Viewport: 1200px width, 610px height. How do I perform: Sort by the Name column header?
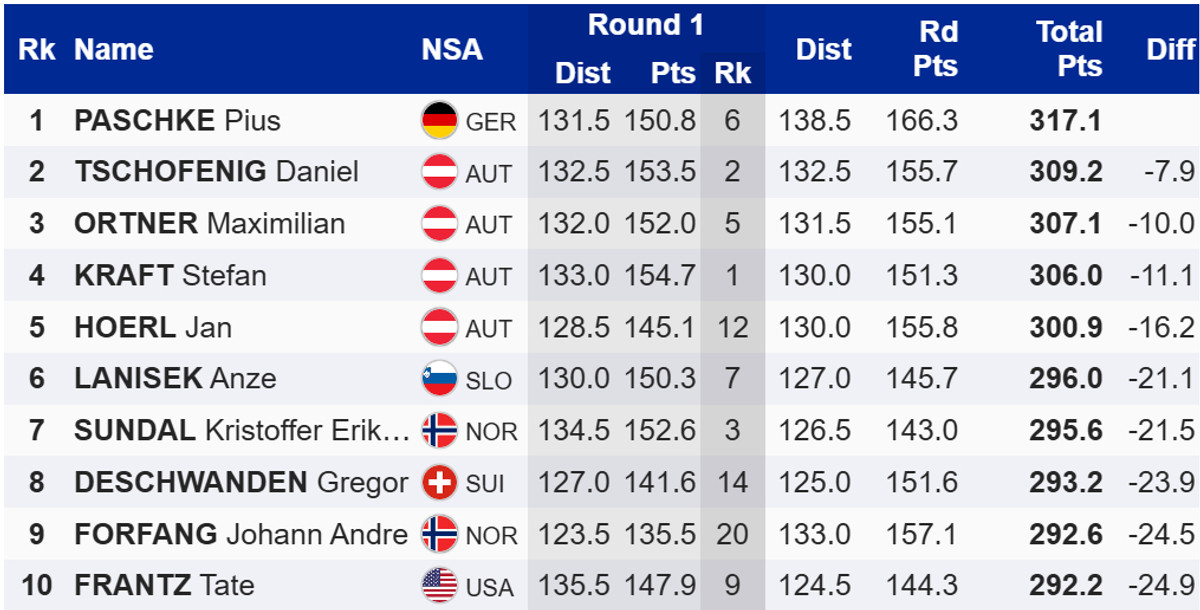point(114,50)
